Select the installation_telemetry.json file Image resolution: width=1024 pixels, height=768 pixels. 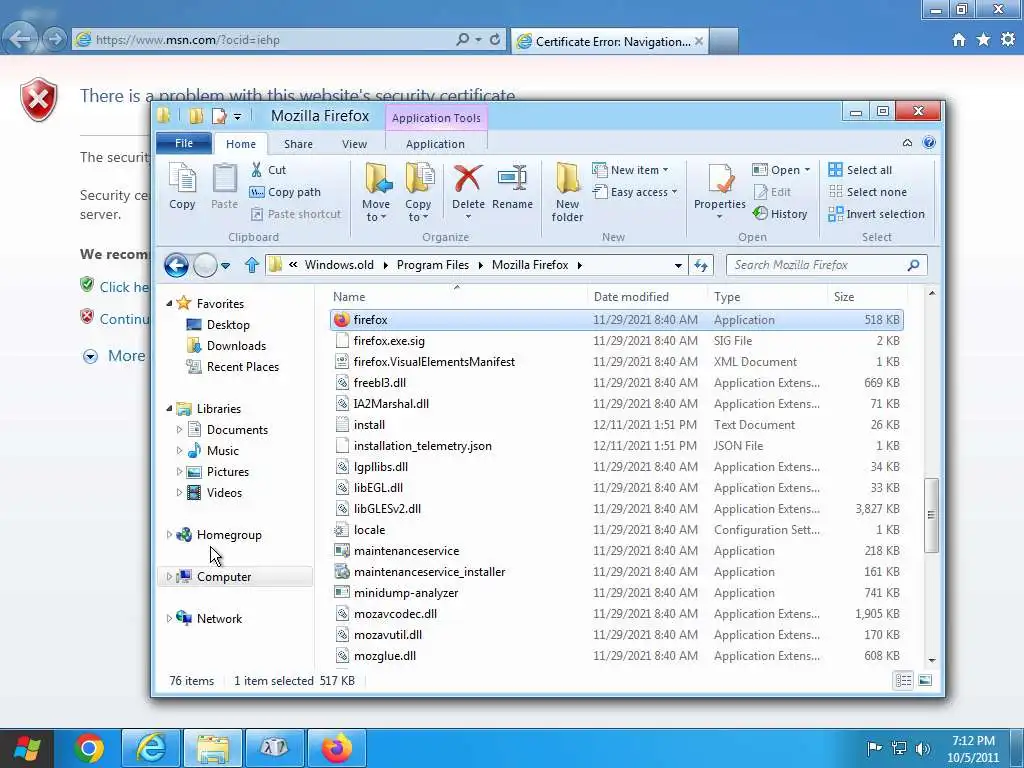617,446
